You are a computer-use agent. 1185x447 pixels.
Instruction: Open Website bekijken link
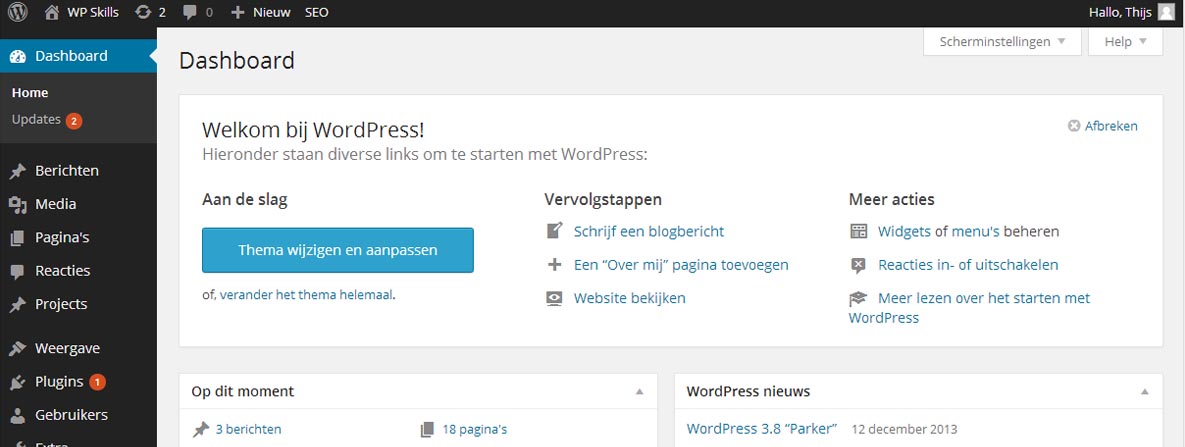tap(630, 298)
